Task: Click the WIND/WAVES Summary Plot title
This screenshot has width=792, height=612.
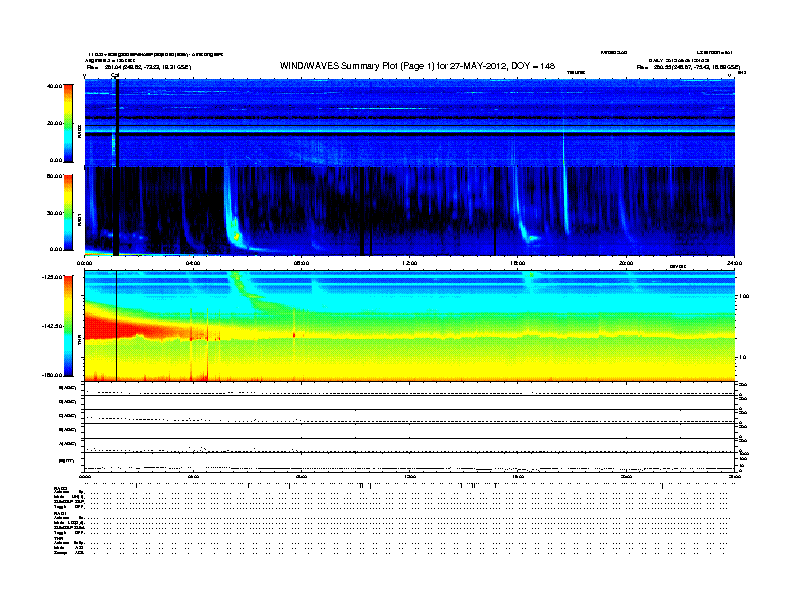Action: coord(417,66)
